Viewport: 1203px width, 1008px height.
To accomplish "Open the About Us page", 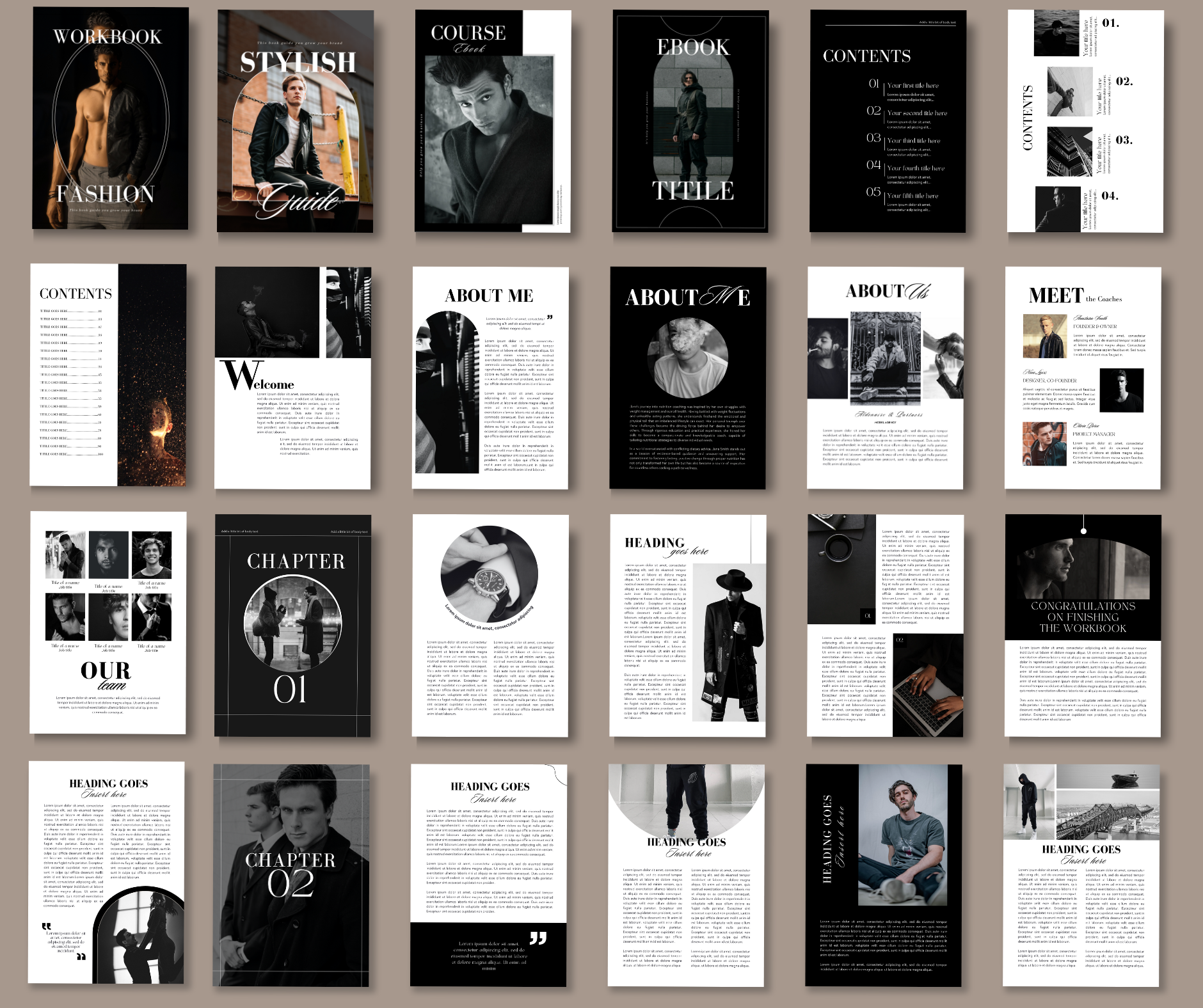I will 886,378.
